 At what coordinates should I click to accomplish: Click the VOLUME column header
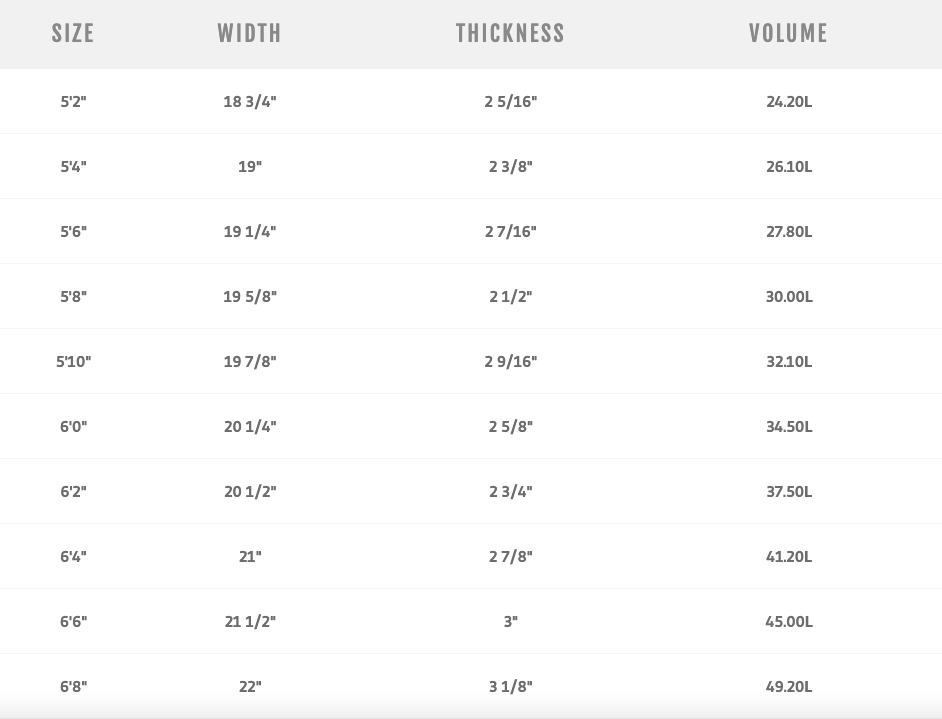(788, 33)
